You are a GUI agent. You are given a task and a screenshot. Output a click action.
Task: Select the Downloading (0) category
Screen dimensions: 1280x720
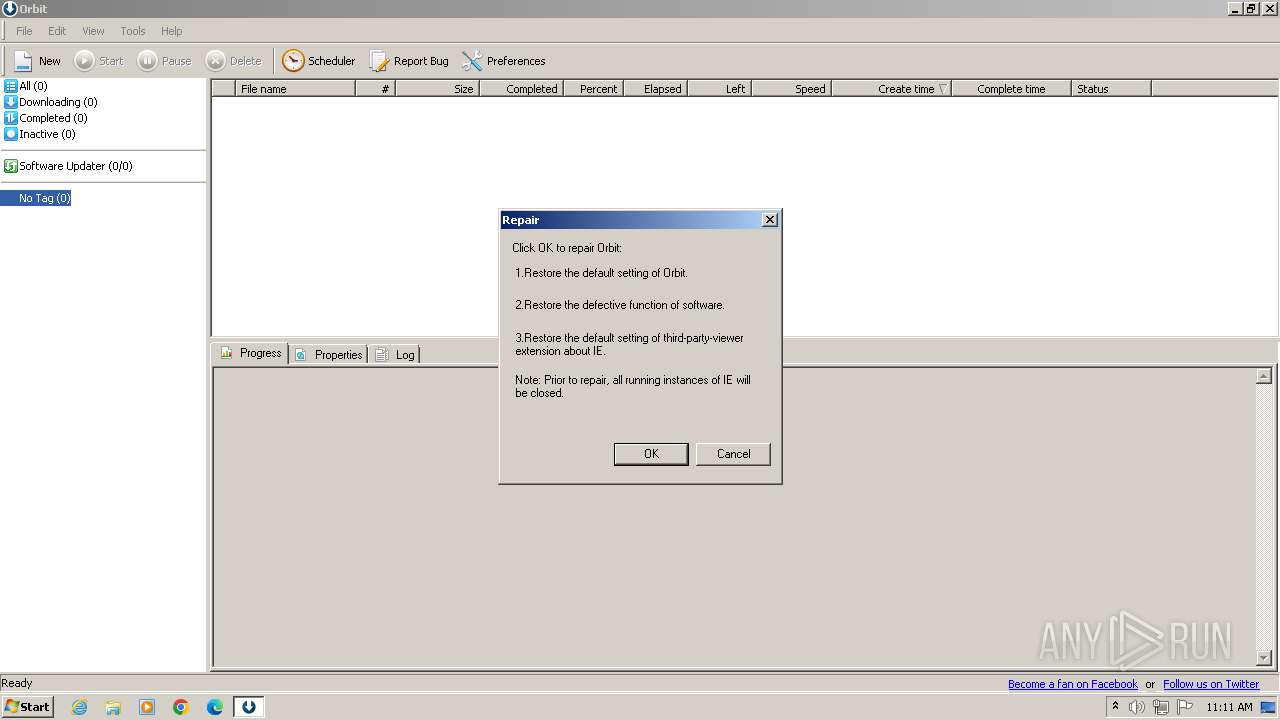click(51, 102)
